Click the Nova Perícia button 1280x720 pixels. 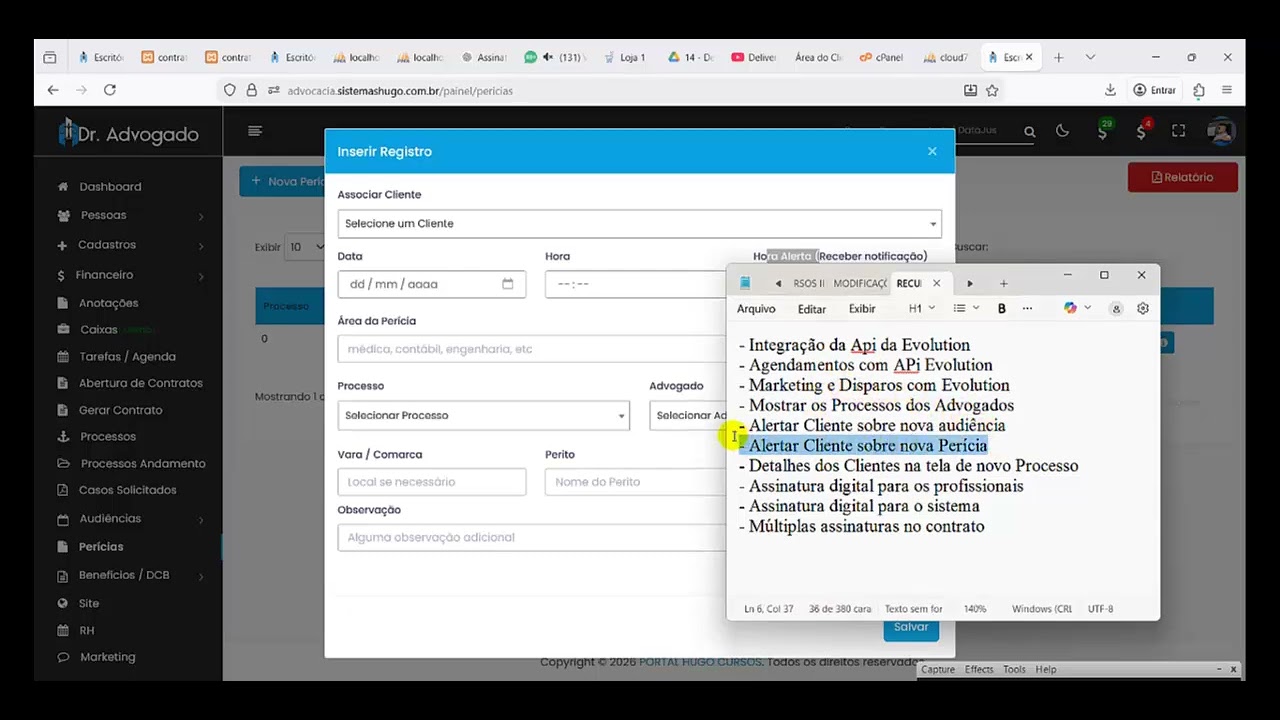(x=283, y=181)
